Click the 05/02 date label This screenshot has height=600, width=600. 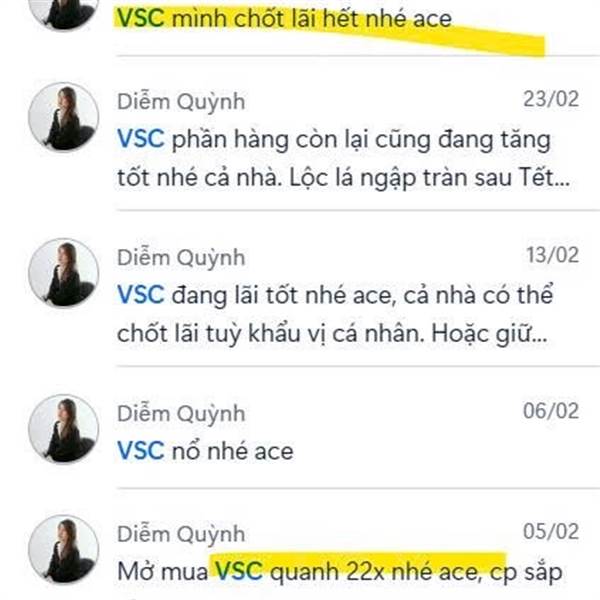point(551,532)
